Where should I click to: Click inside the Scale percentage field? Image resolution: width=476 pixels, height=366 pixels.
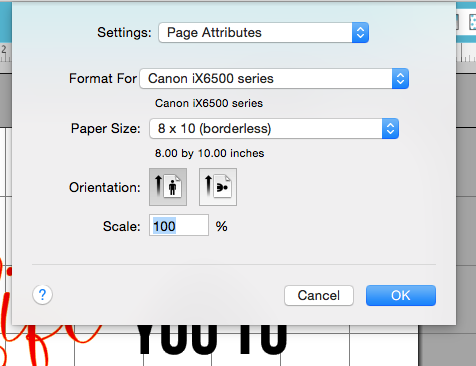click(x=179, y=226)
